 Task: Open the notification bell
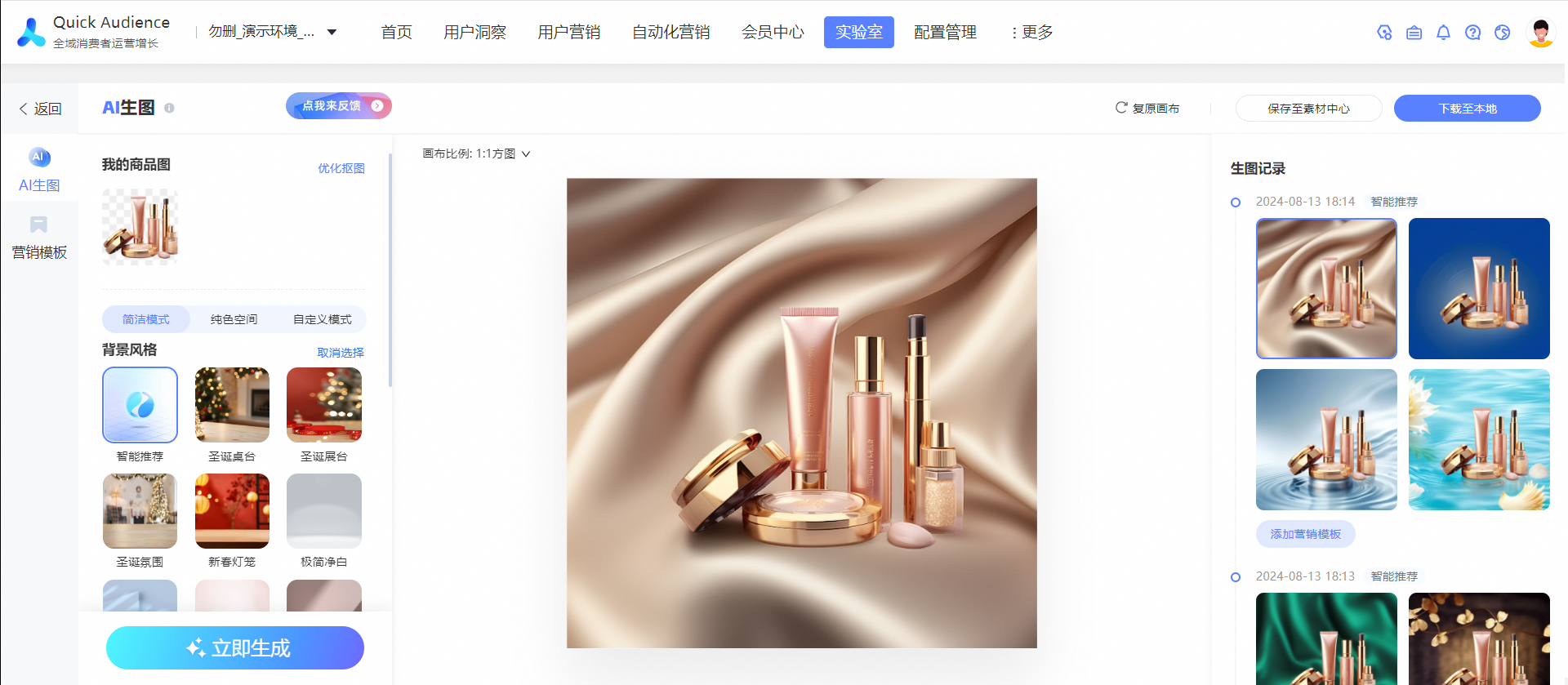pyautogui.click(x=1443, y=33)
